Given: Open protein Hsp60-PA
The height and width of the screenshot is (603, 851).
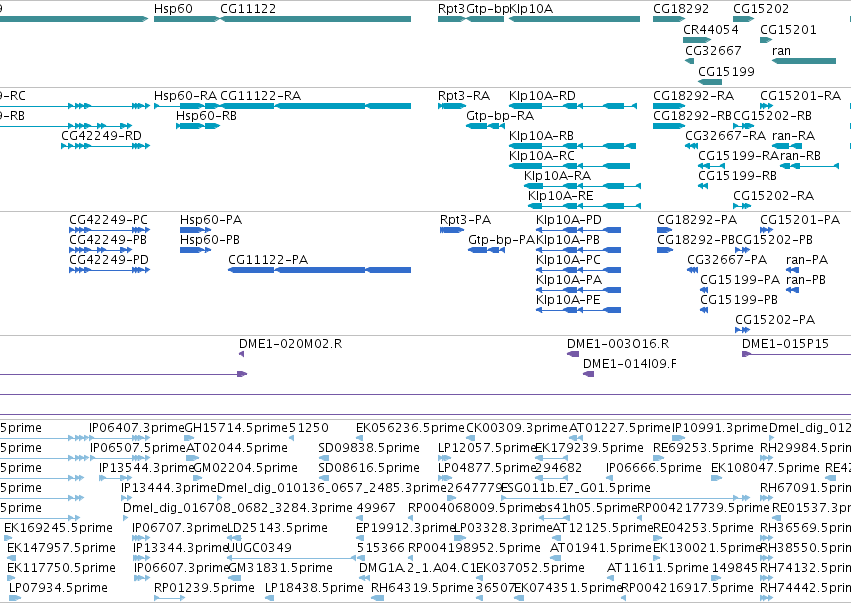Looking at the screenshot, I should pos(211,220).
